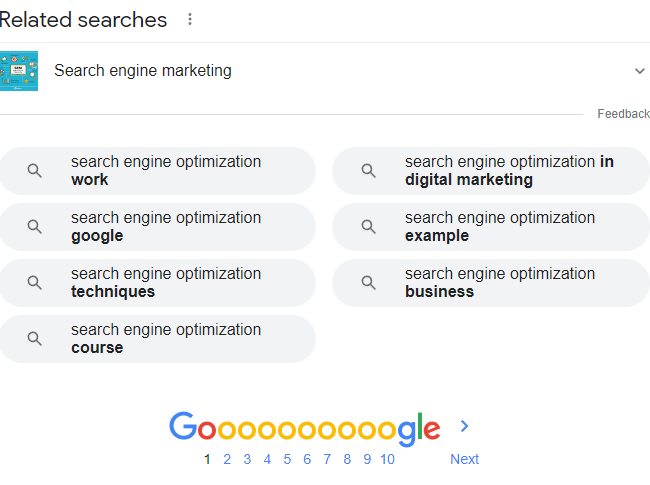Click the Search engine marketing title text
The height and width of the screenshot is (485, 650).
point(143,71)
